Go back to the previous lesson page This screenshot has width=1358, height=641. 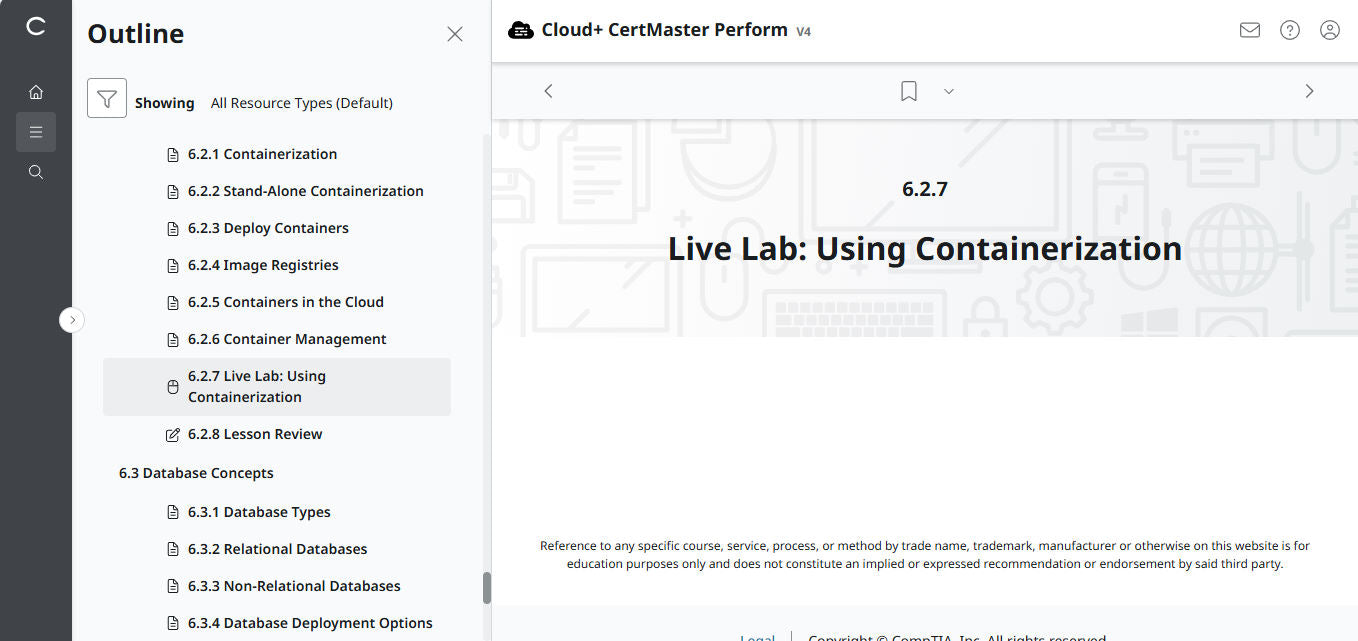pos(548,90)
